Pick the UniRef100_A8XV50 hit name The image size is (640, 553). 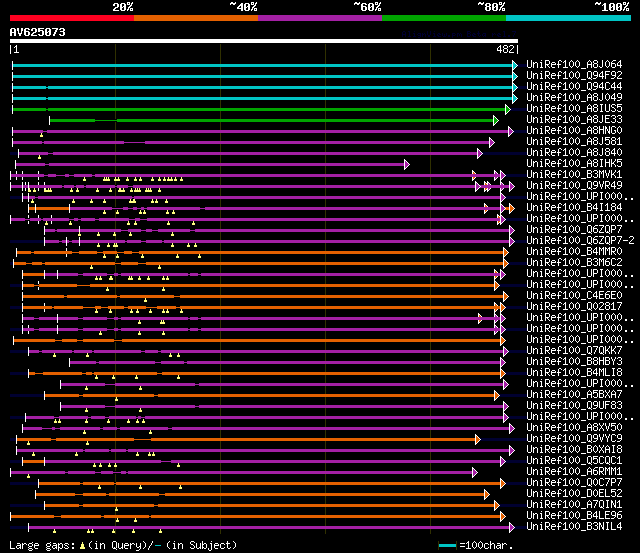coord(574,428)
